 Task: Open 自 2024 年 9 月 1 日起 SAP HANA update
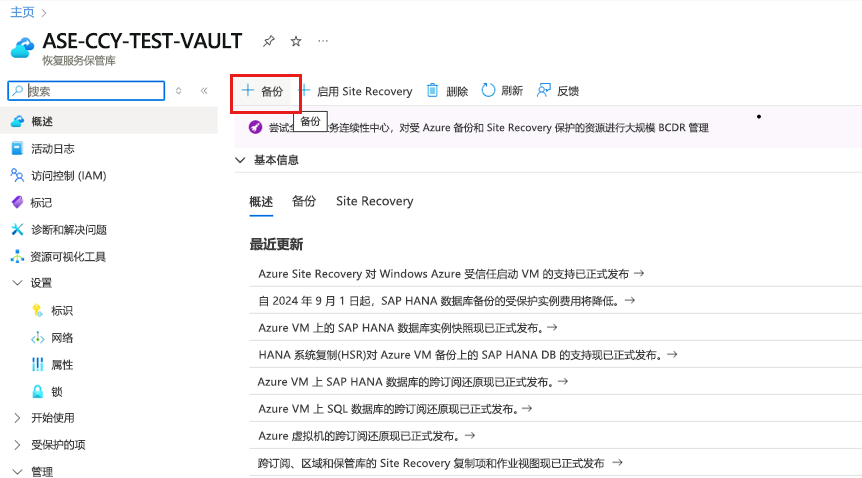pos(446,301)
